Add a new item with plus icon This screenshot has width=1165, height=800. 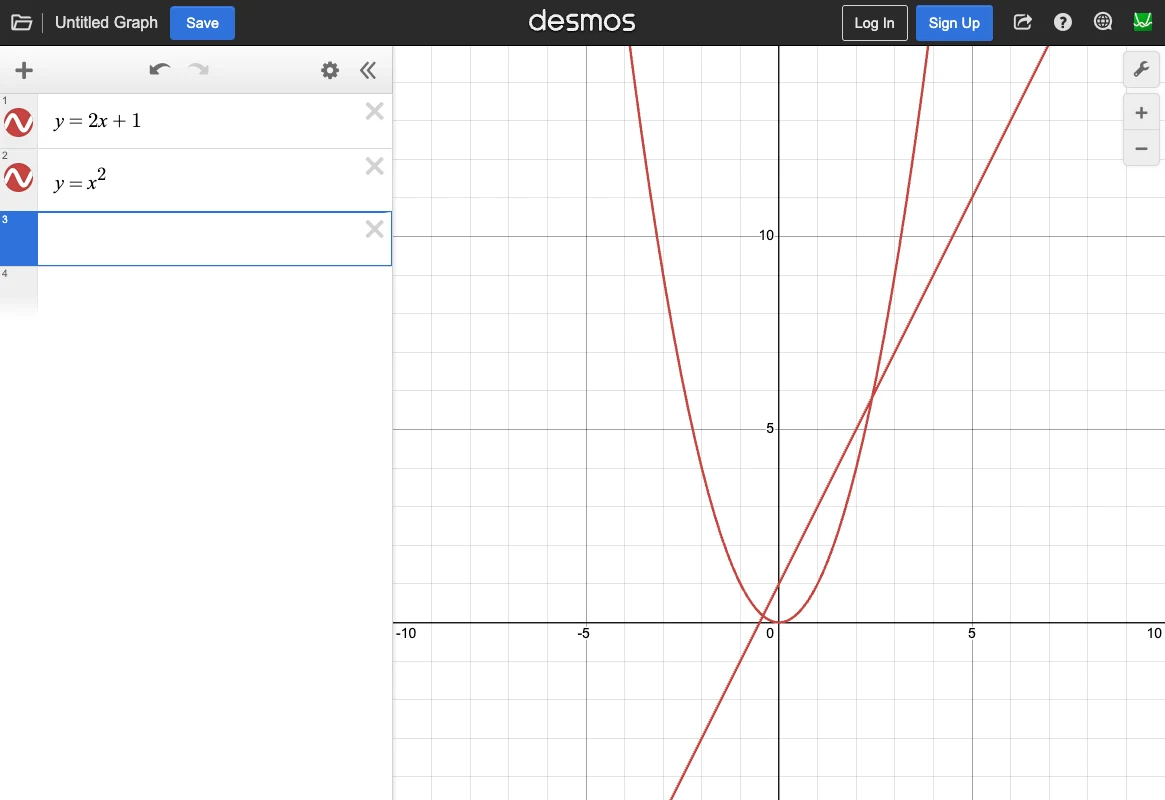pos(24,71)
